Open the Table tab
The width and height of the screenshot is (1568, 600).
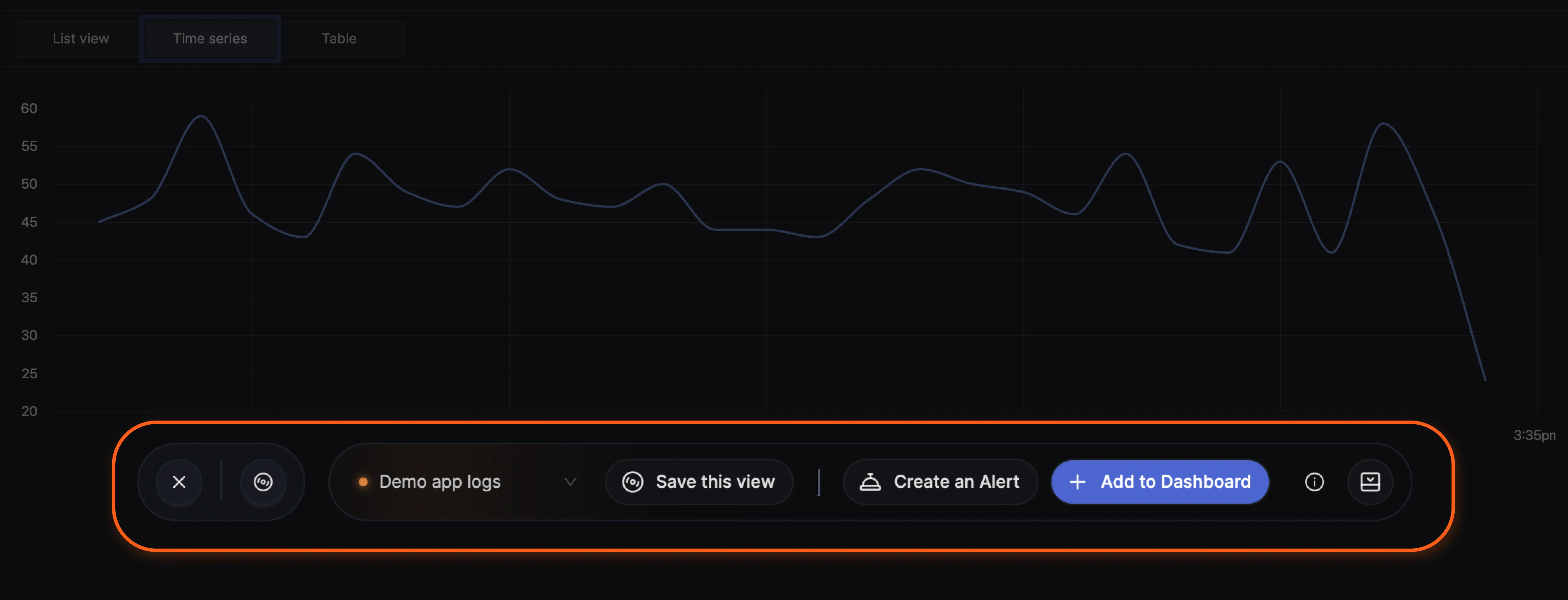point(339,39)
